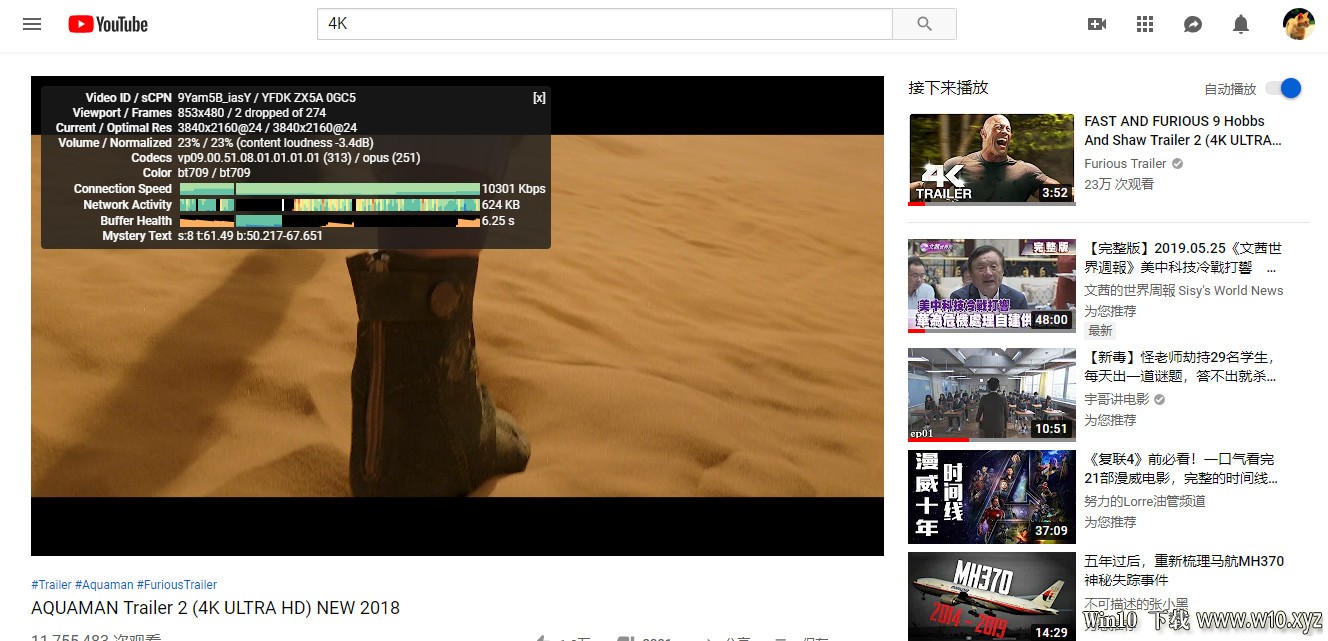Image resolution: width=1328 pixels, height=641 pixels.
Task: Open the Fast and Furious 9 trailer thumbnail
Action: 992,160
